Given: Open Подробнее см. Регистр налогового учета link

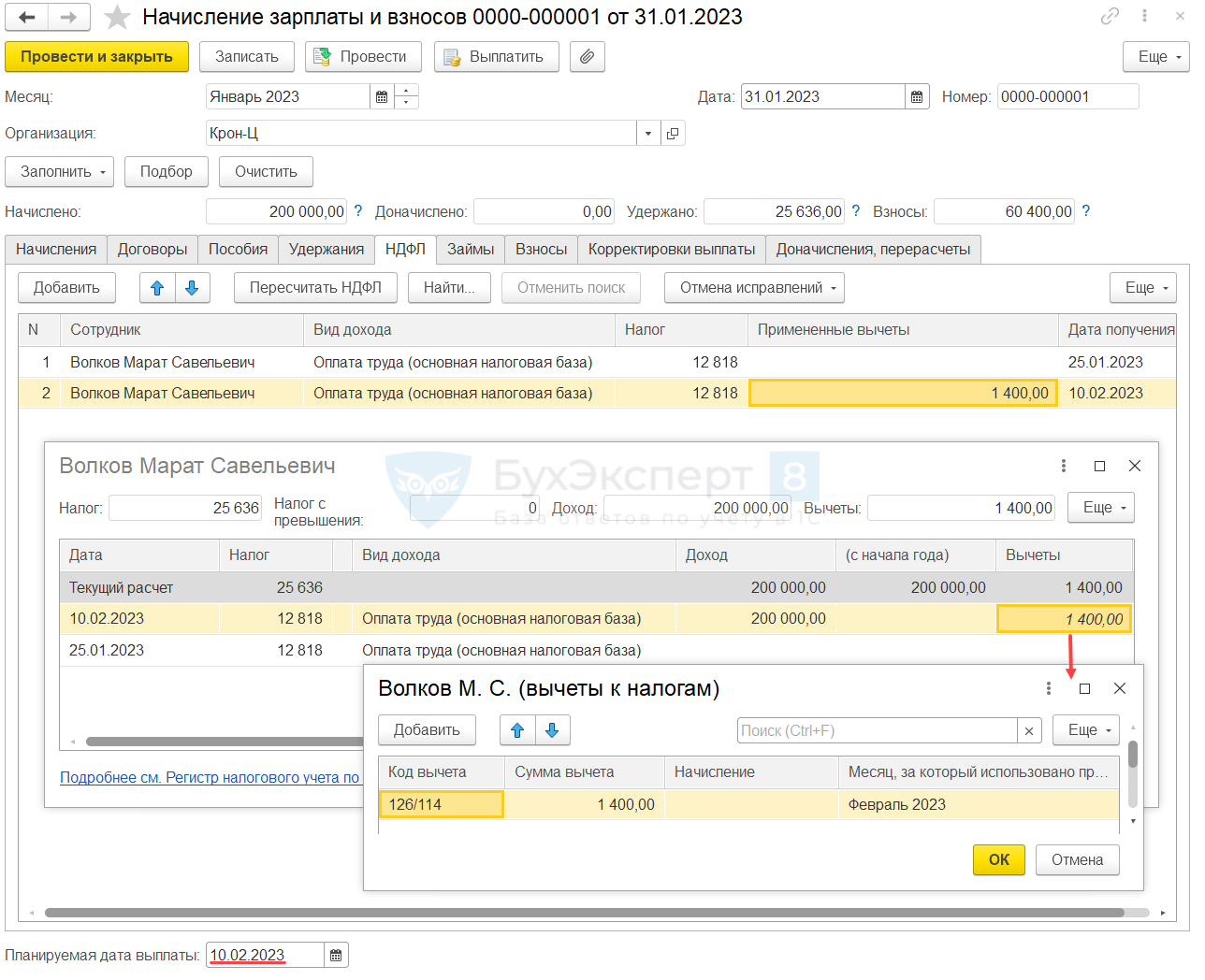Looking at the screenshot, I should click(210, 777).
